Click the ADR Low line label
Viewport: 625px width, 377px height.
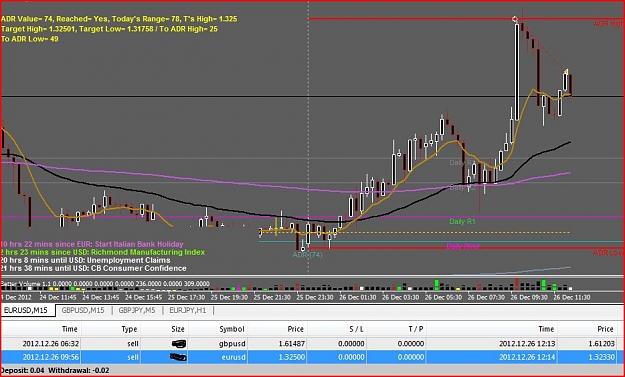(608, 253)
